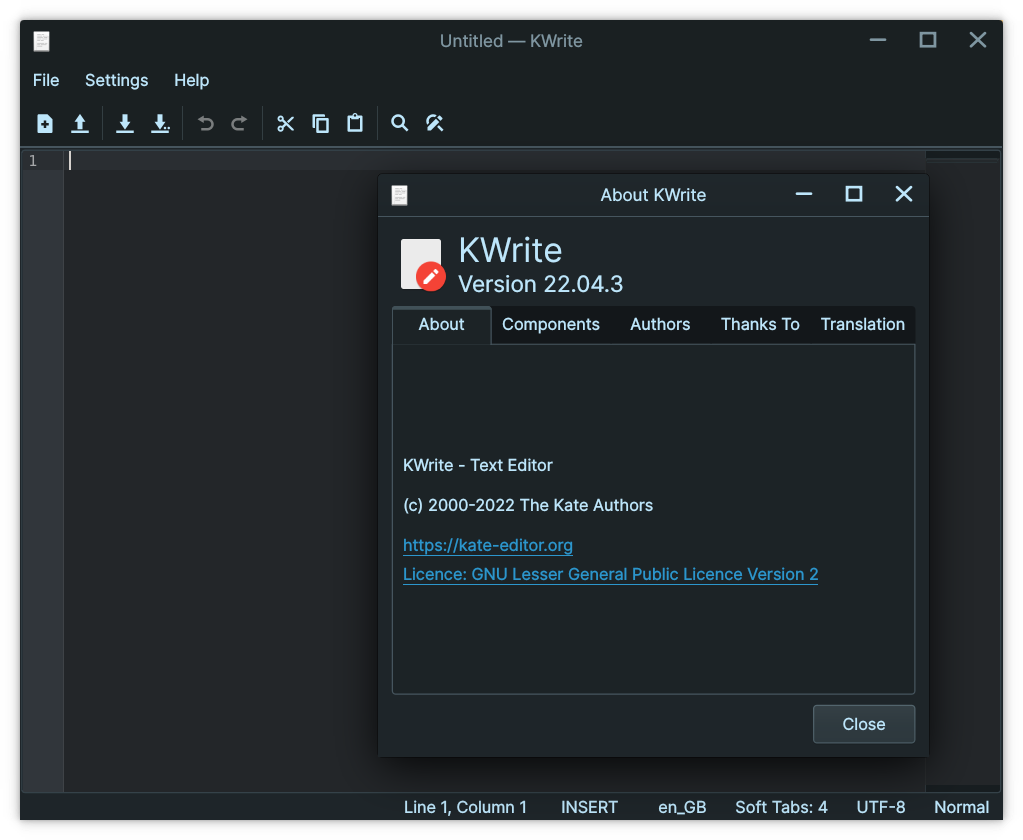The width and height of the screenshot is (1023, 840).
Task: Maximize the About KWrite dialog
Action: point(854,194)
